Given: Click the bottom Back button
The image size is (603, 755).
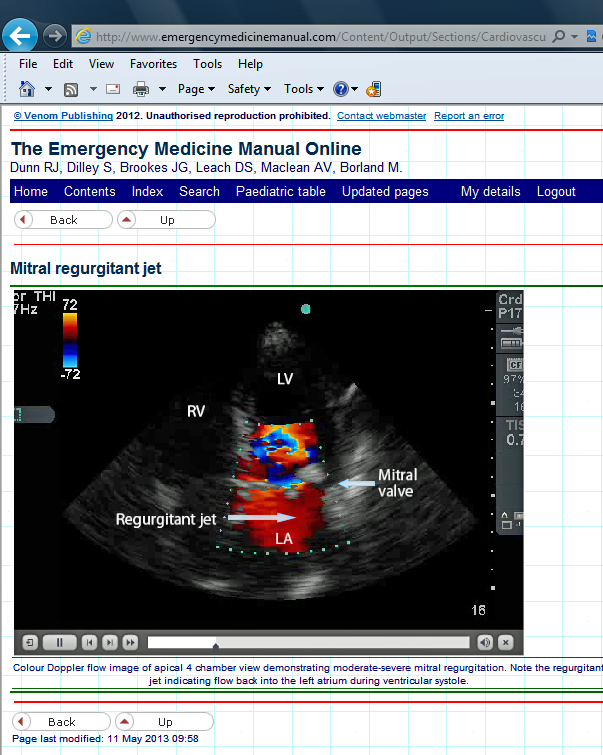Looking at the screenshot, I should [61, 722].
